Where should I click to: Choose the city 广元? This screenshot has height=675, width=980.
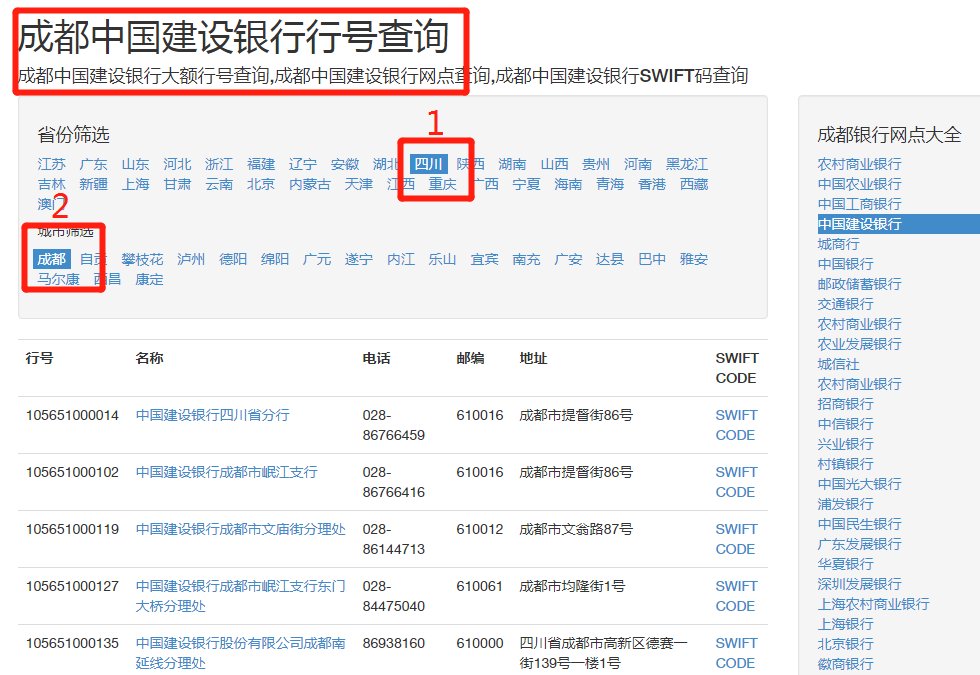(316, 259)
